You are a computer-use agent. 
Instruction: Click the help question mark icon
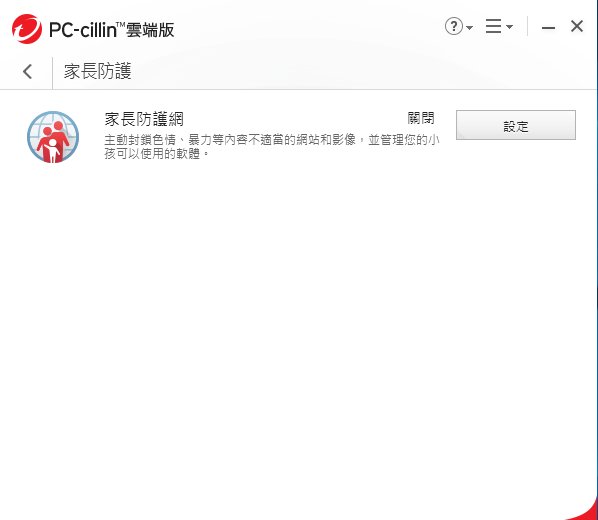coord(453,26)
